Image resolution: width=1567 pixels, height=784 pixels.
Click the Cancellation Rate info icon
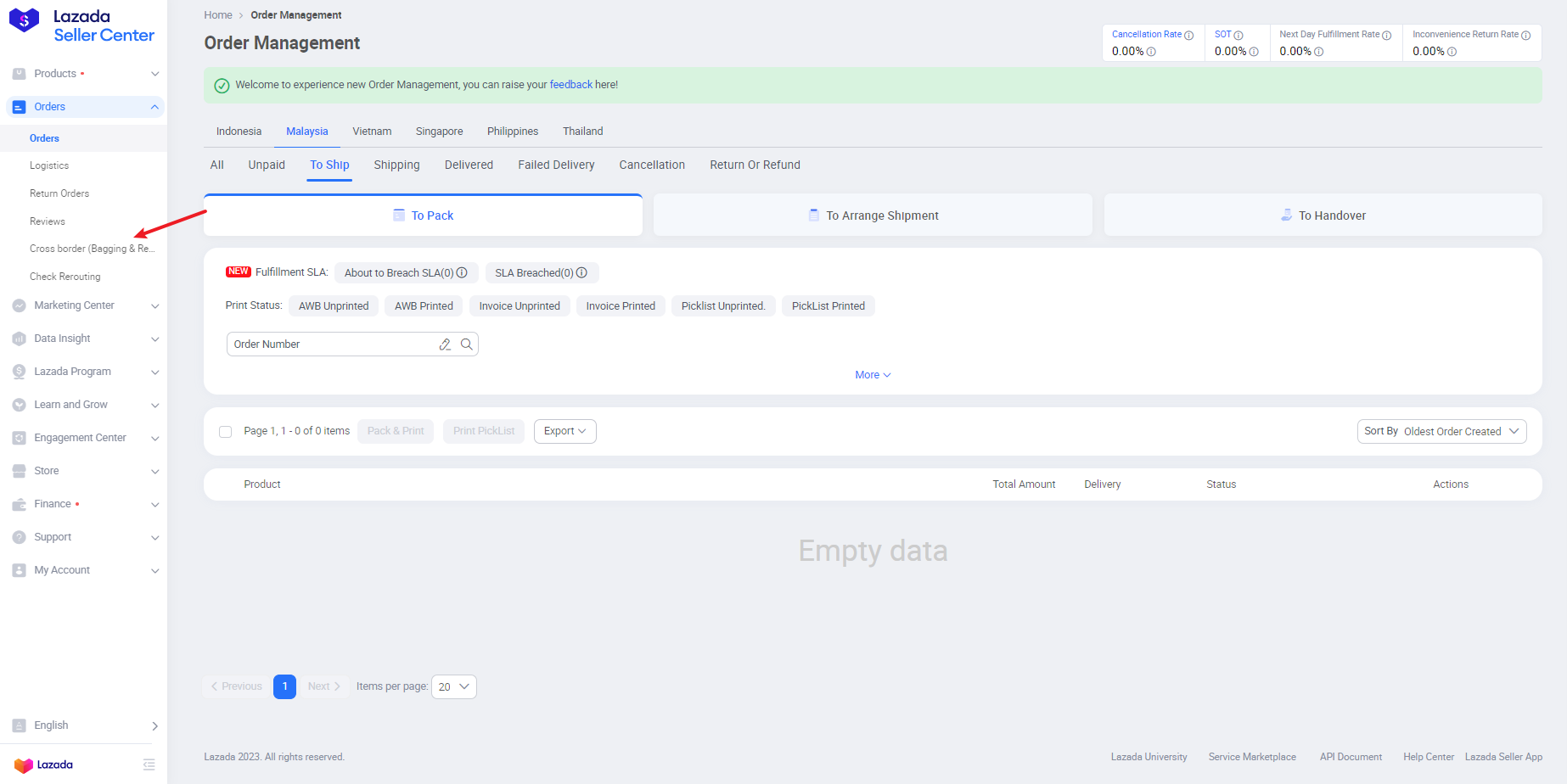(1189, 35)
